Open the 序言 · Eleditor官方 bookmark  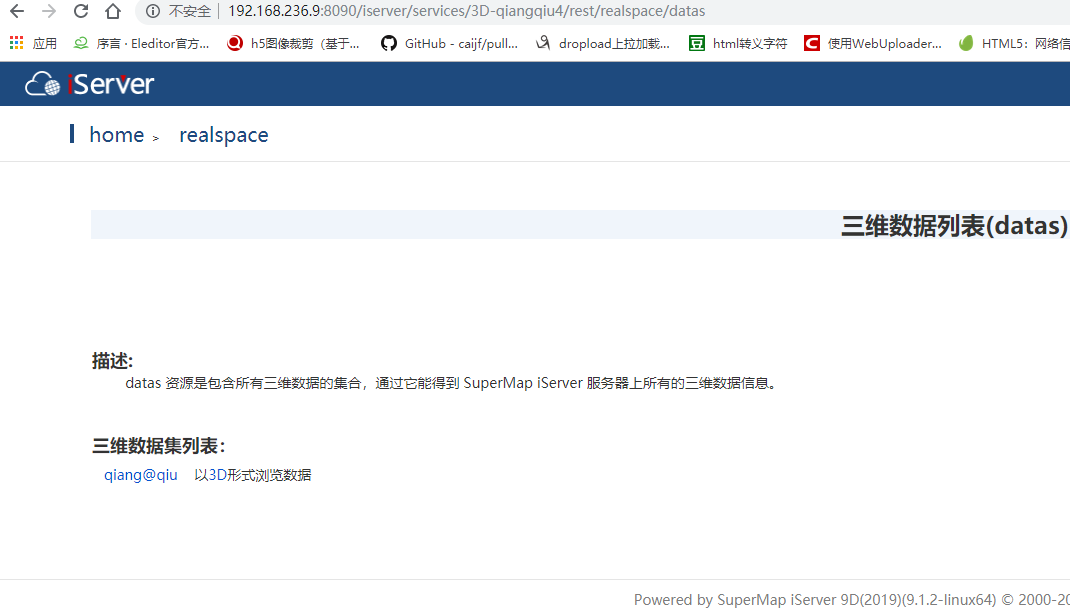coord(141,43)
